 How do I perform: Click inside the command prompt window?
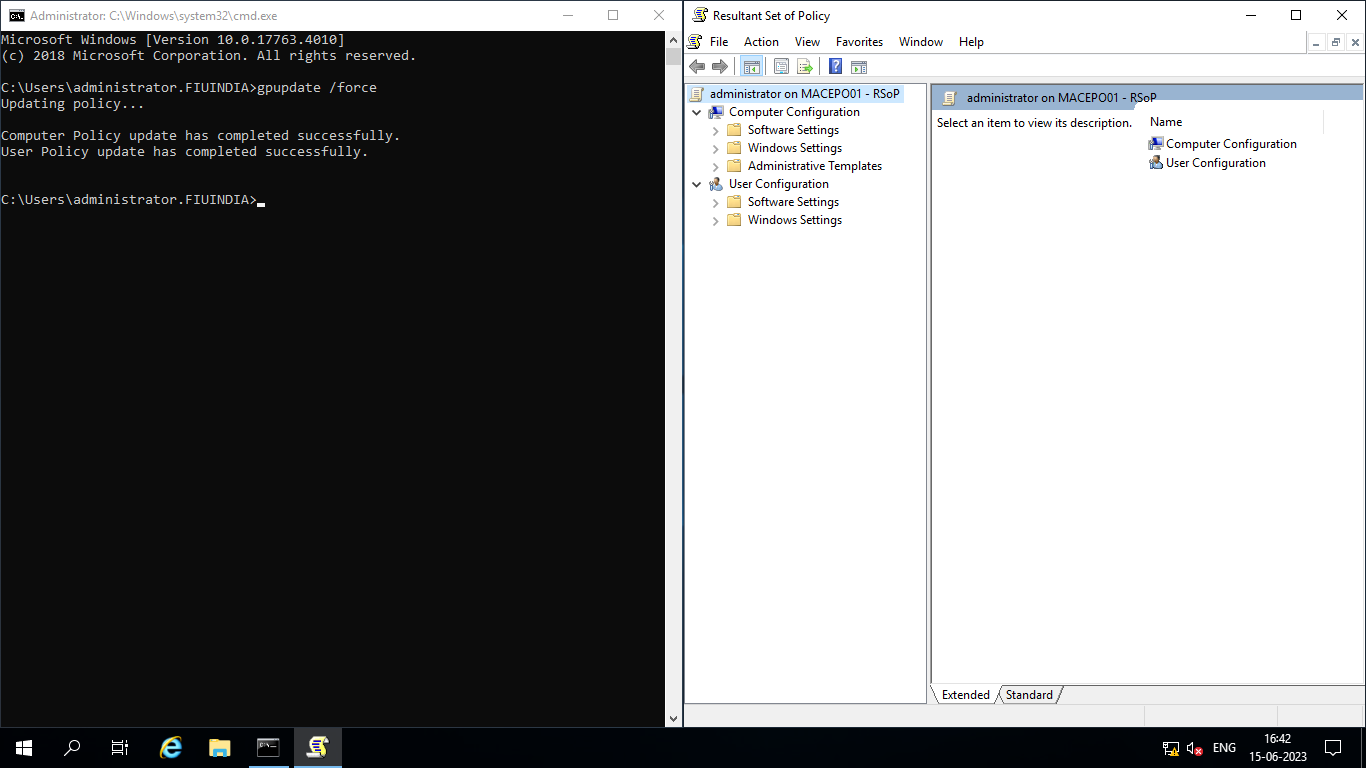[x=340, y=400]
